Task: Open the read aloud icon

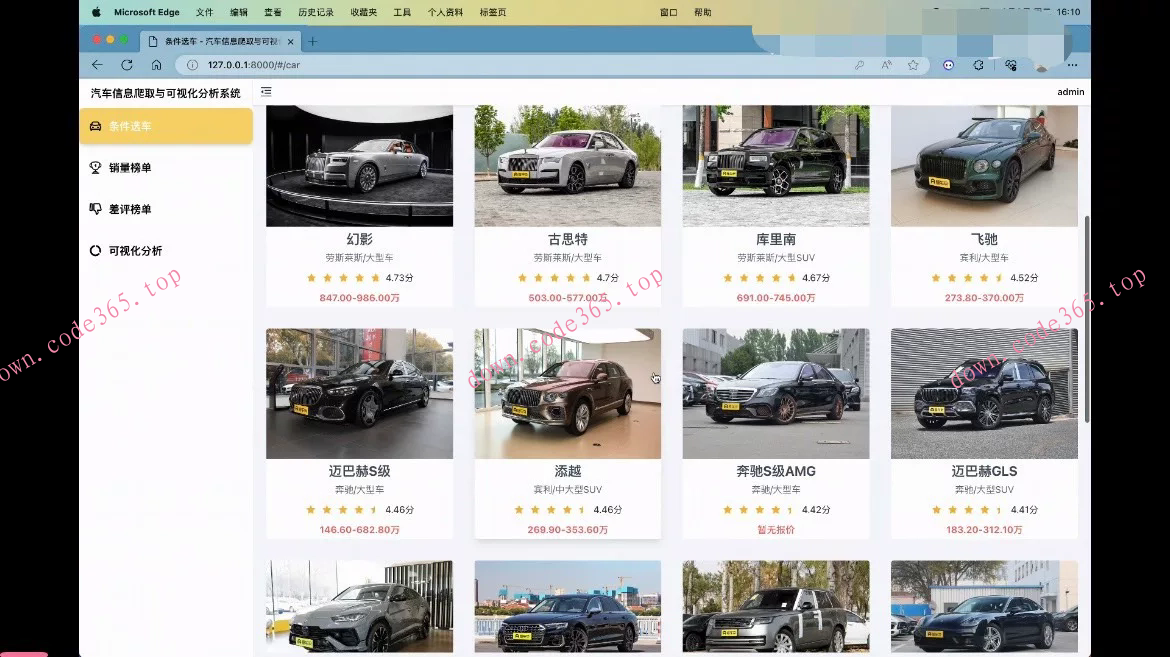Action: tap(886, 65)
